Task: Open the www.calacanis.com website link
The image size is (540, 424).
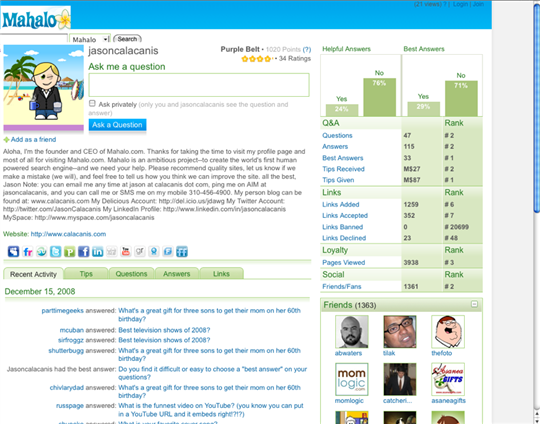Action: tap(68, 234)
